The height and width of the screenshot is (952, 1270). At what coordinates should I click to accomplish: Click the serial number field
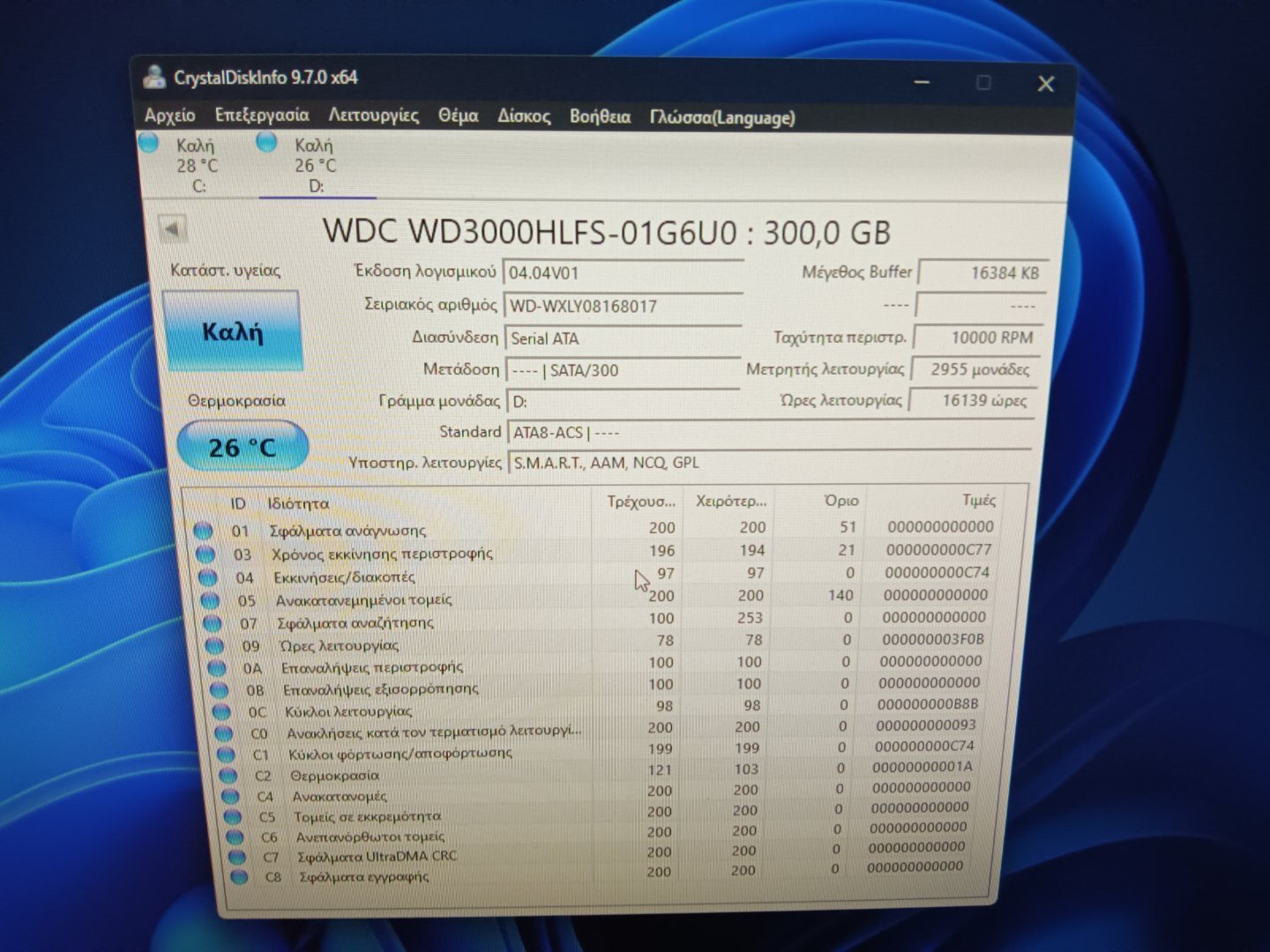point(622,306)
